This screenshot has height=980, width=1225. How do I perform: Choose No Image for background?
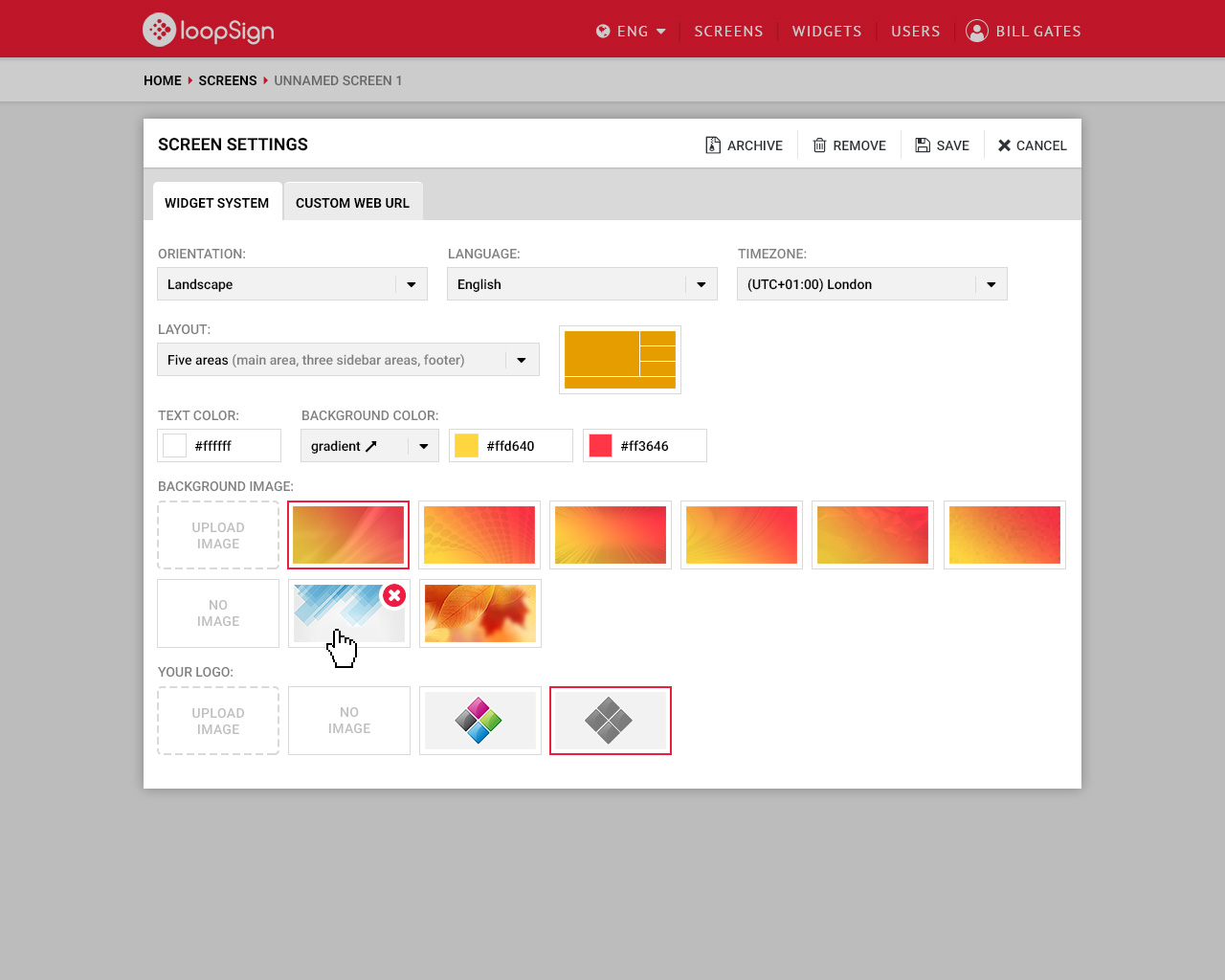pos(218,613)
